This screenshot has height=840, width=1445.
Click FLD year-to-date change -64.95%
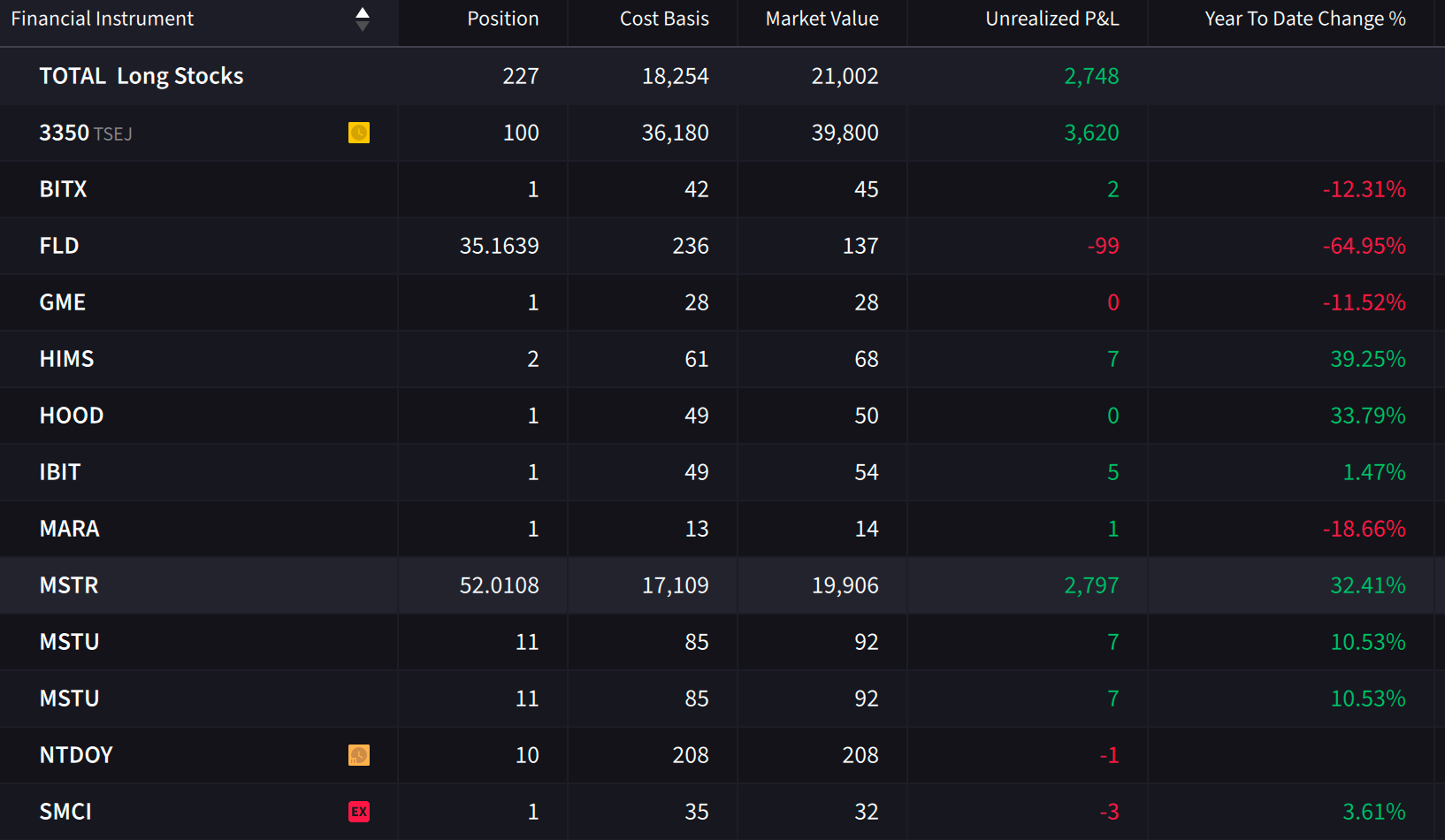(1365, 246)
